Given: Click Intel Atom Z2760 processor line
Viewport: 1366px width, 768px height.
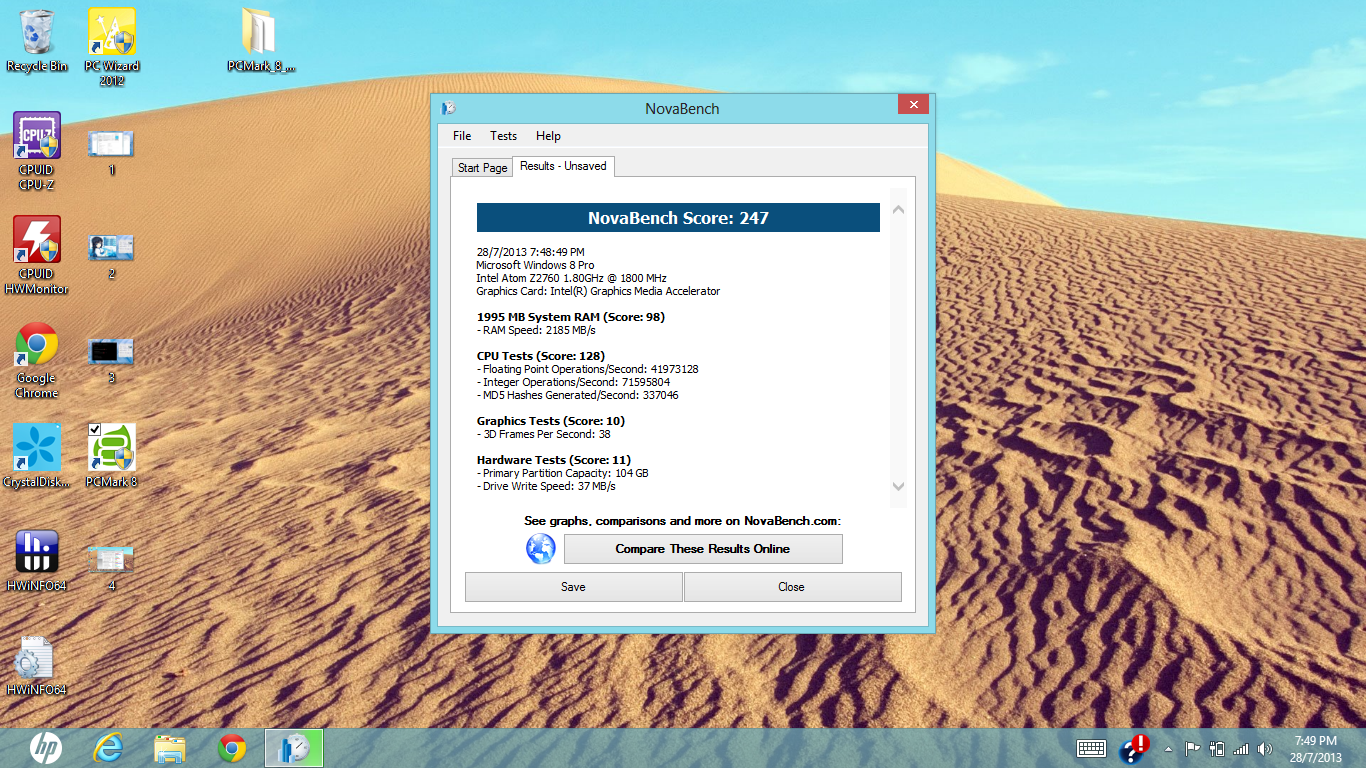Looking at the screenshot, I should tap(572, 278).
